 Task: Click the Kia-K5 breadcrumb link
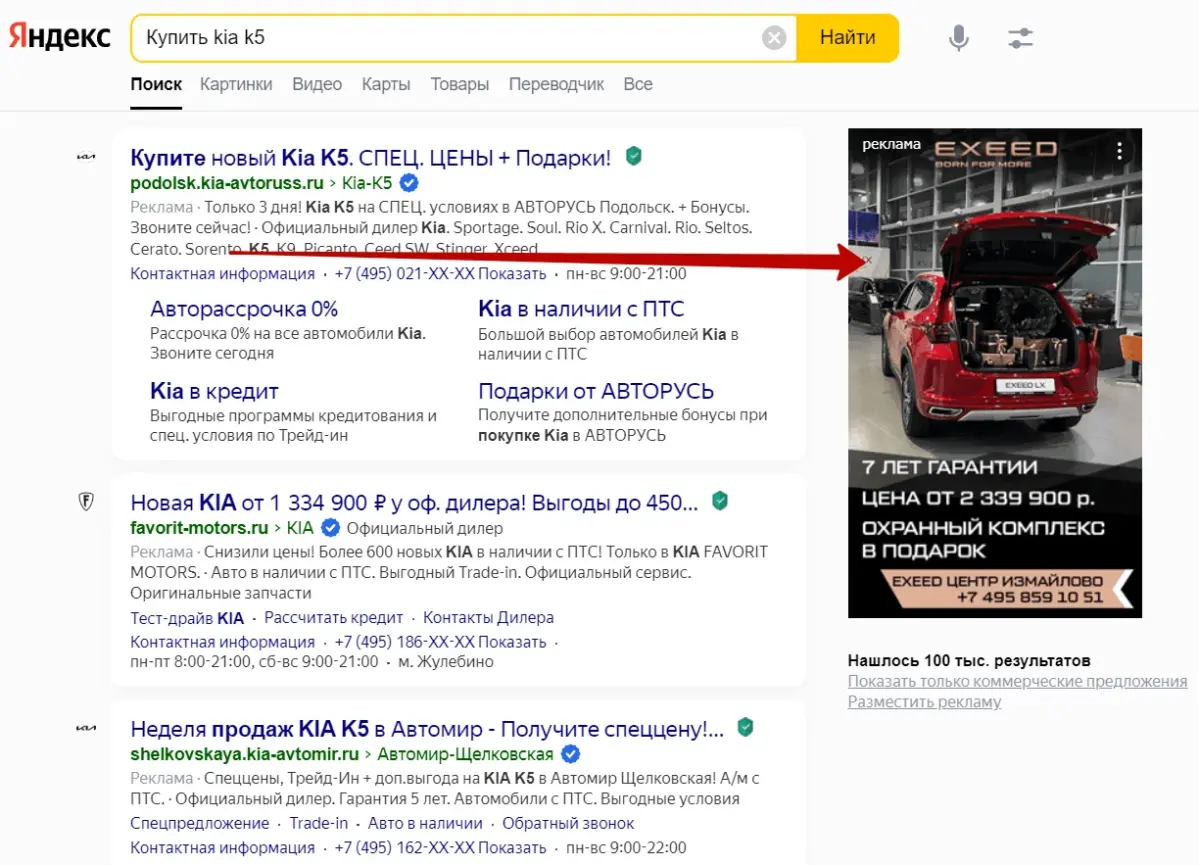366,184
